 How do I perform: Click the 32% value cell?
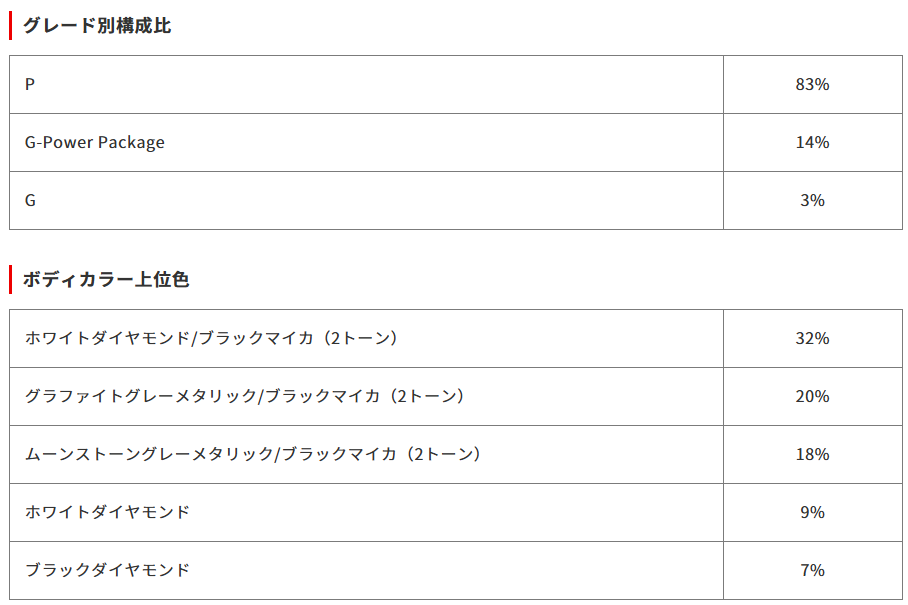[812, 339]
